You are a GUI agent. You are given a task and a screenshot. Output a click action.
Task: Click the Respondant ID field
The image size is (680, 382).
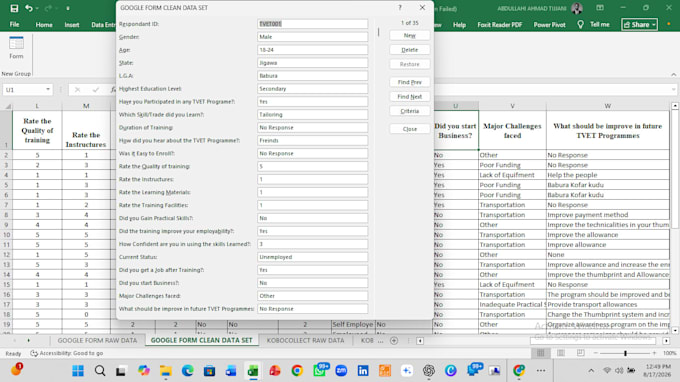312,24
